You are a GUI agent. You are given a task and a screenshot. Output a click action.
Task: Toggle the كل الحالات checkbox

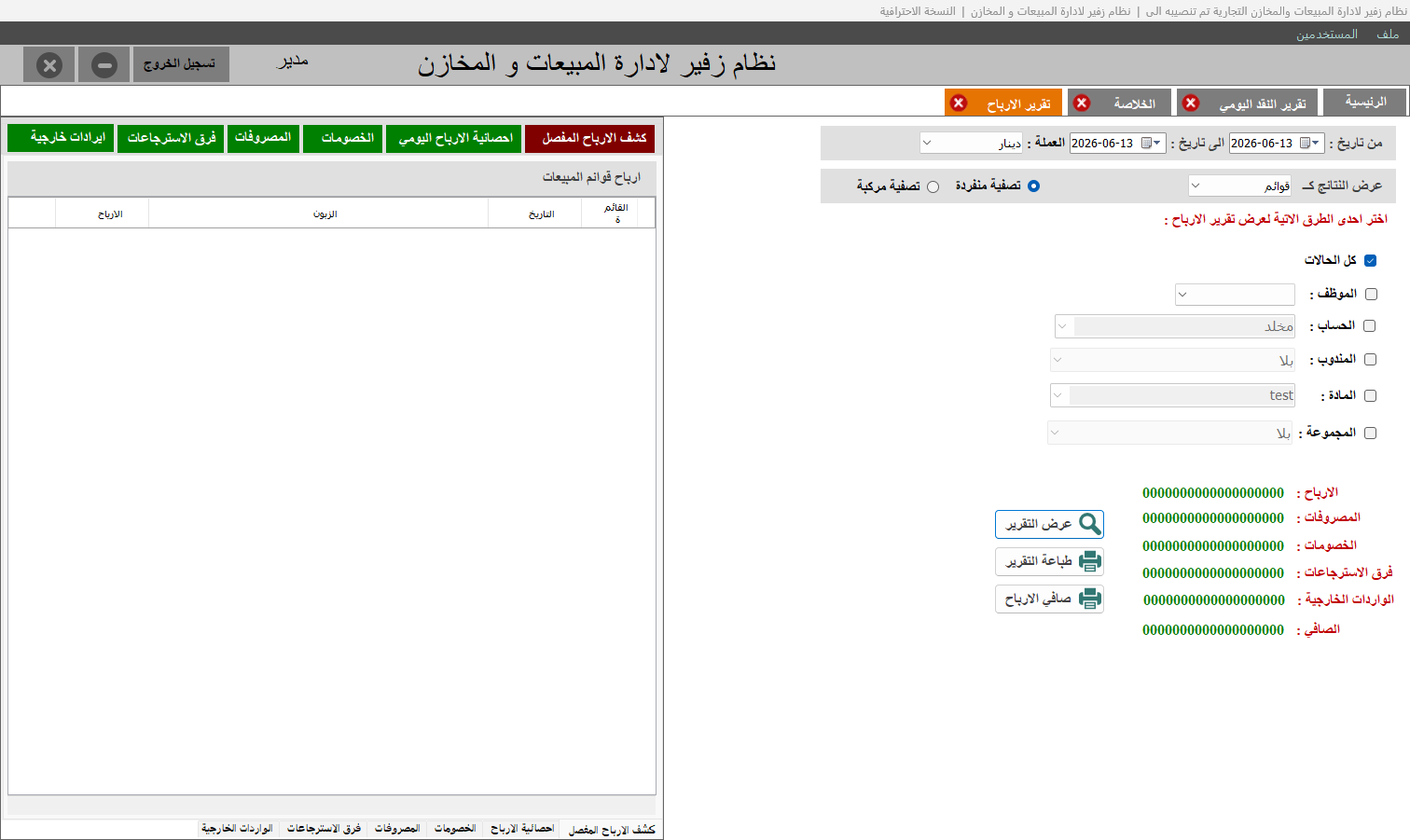coord(1370,260)
